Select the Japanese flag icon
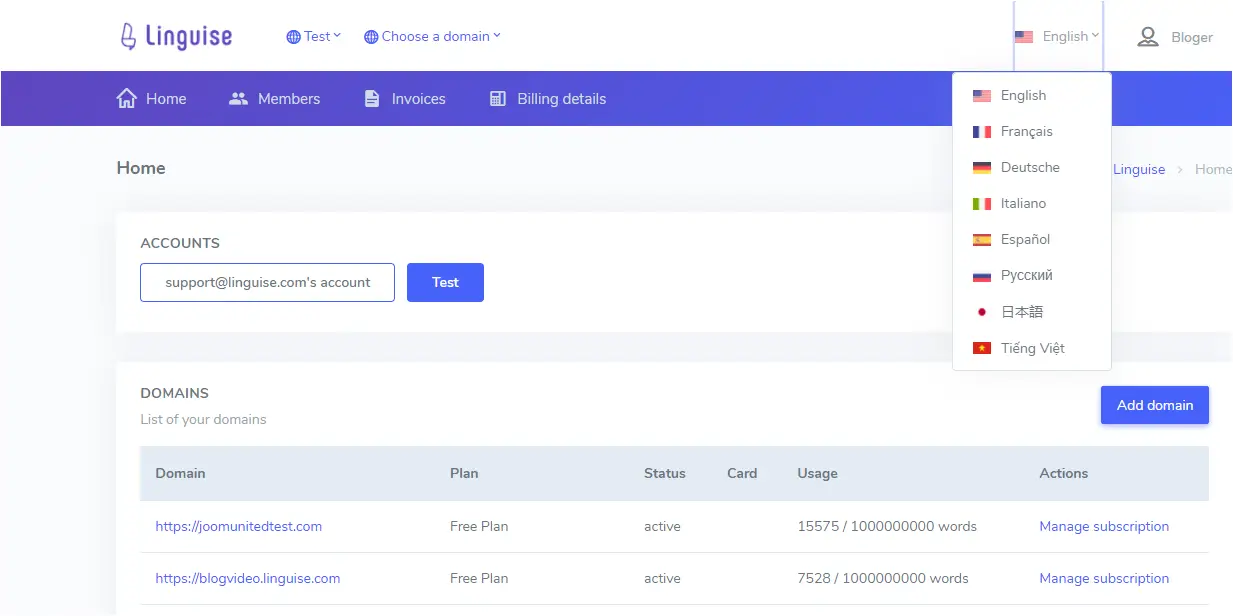This screenshot has height=616, width=1233. click(982, 312)
